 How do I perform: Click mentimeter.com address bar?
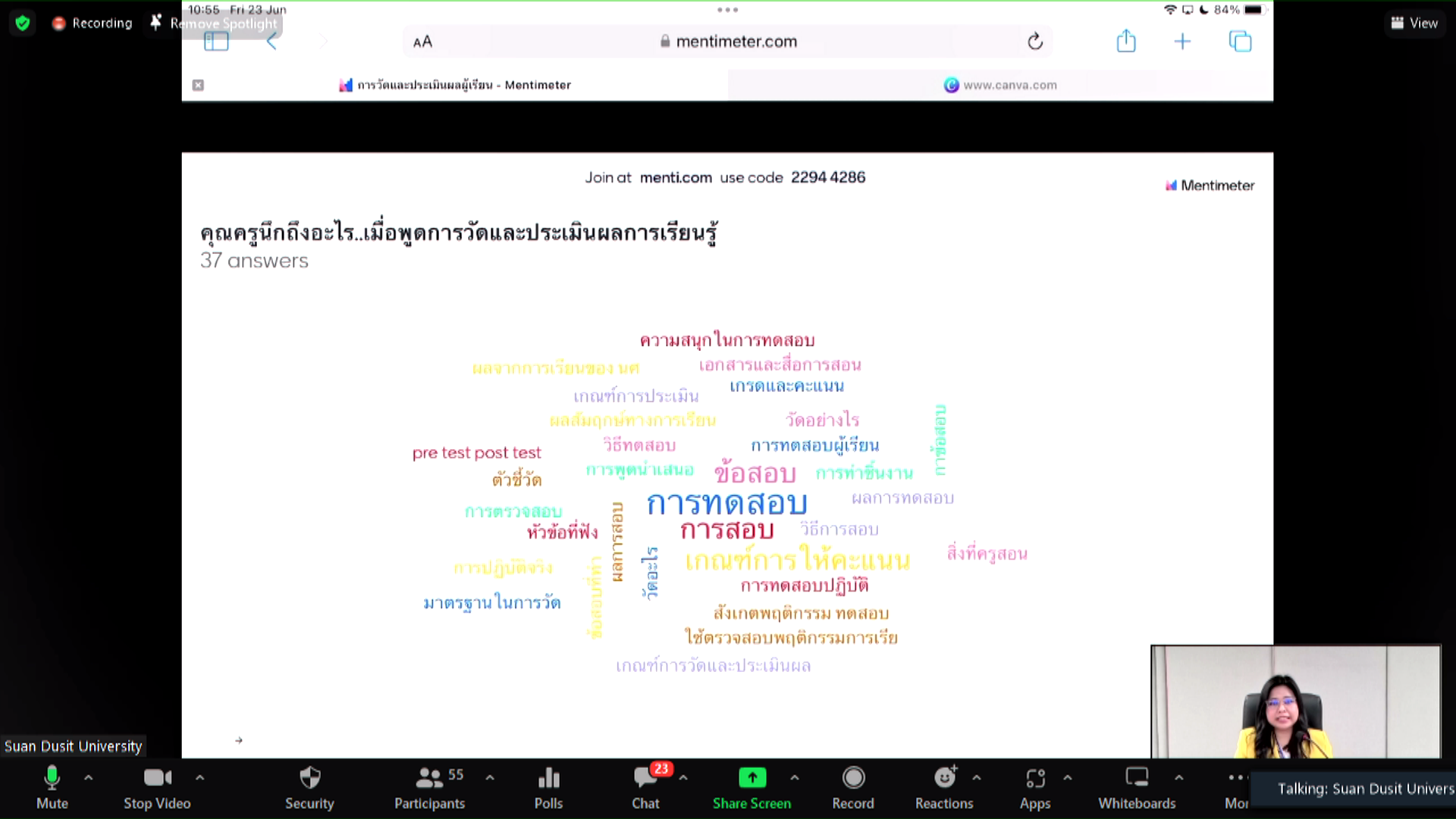pyautogui.click(x=729, y=42)
